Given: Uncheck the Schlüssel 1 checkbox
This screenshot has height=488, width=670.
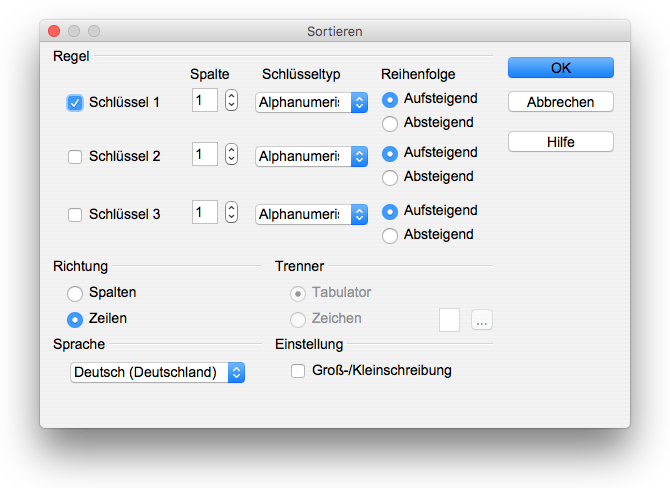Looking at the screenshot, I should (75, 103).
